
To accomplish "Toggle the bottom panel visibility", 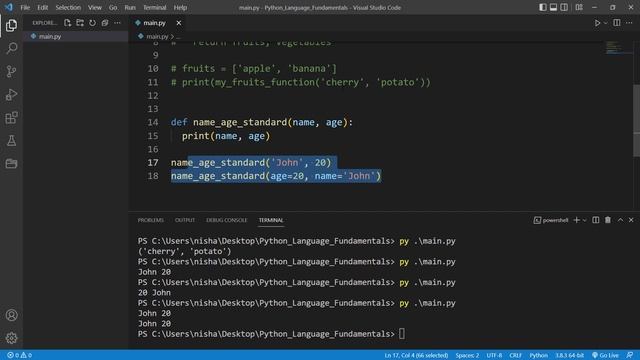I will click(x=553, y=7).
